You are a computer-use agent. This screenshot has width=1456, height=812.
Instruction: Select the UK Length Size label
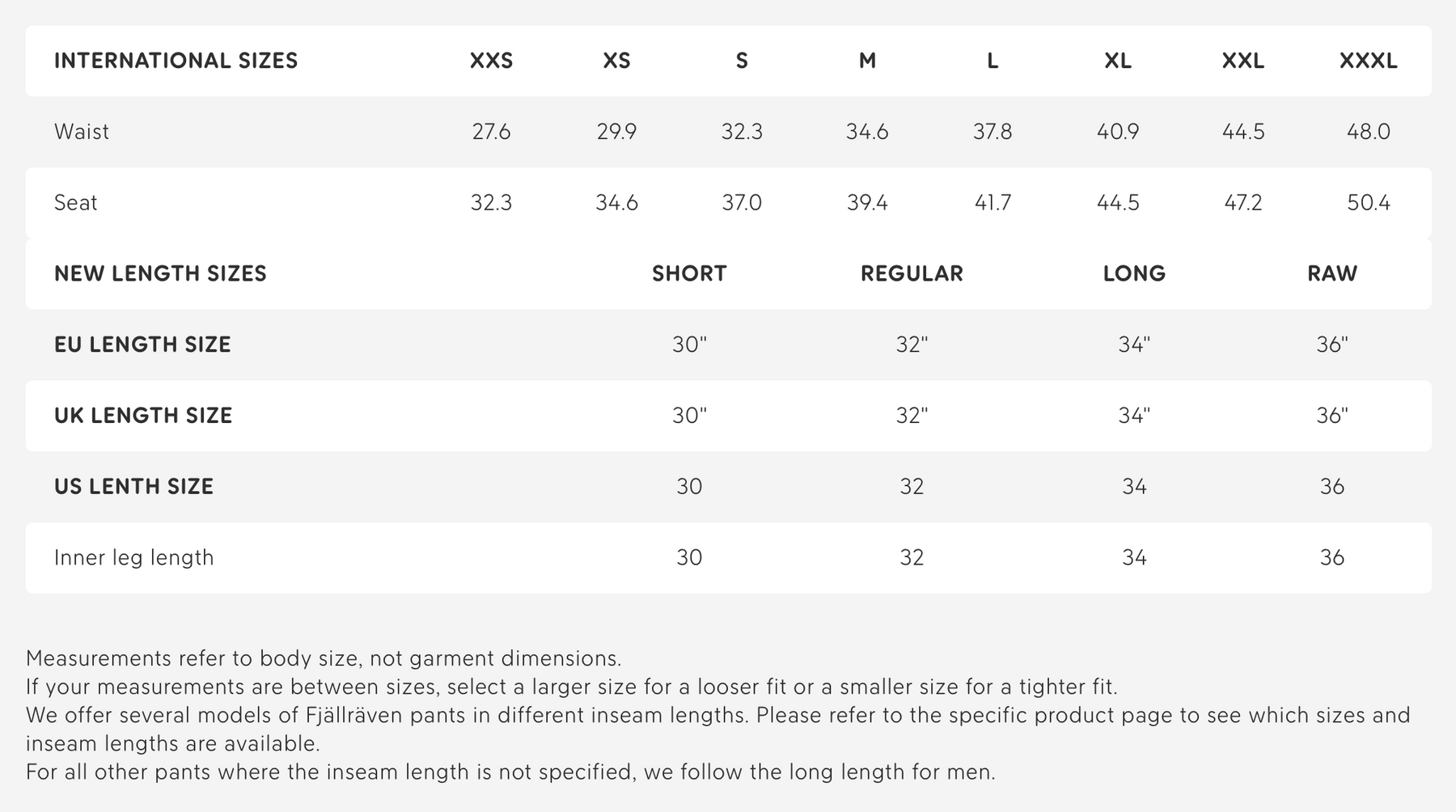143,416
